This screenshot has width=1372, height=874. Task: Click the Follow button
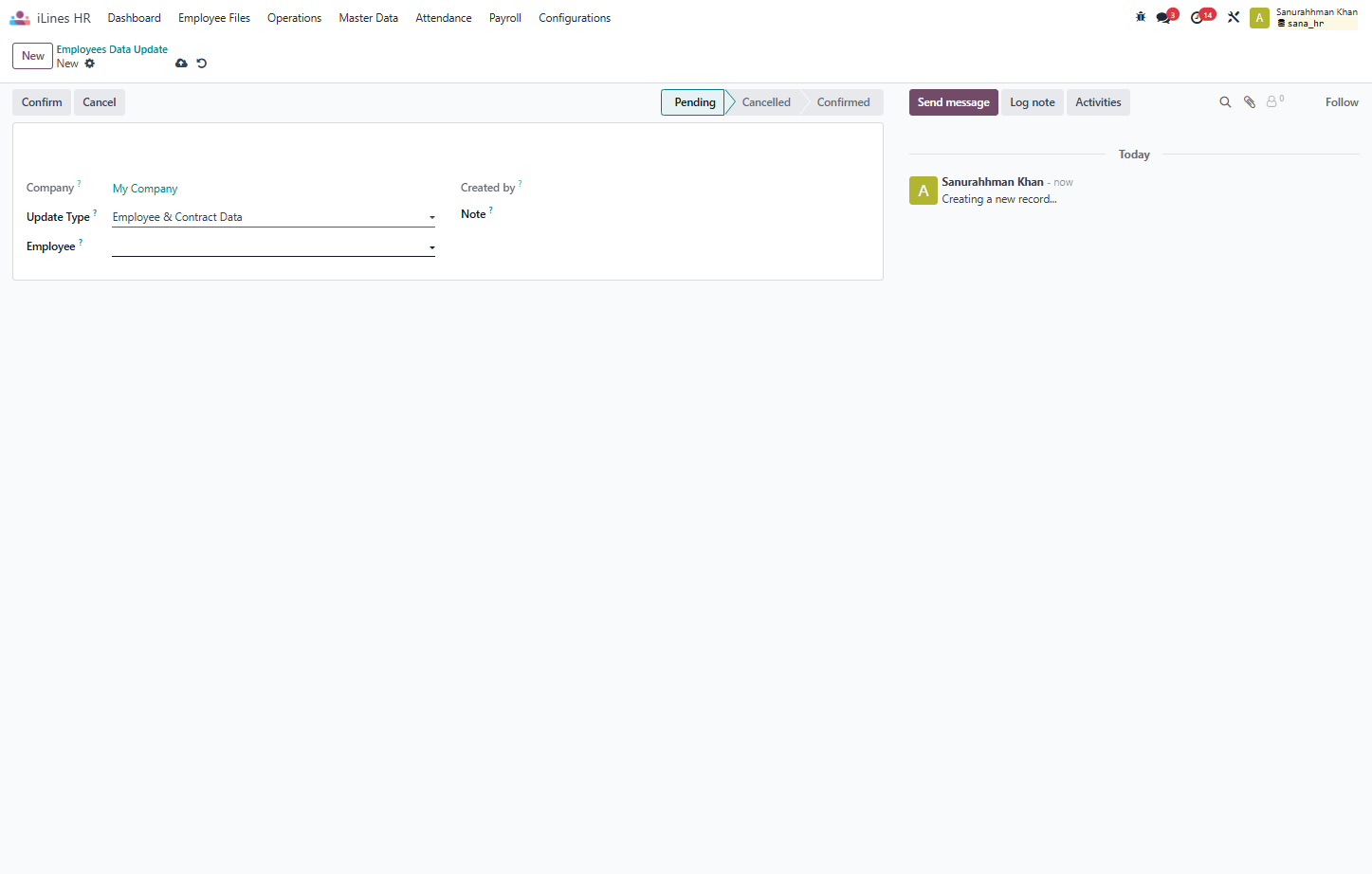pos(1342,102)
